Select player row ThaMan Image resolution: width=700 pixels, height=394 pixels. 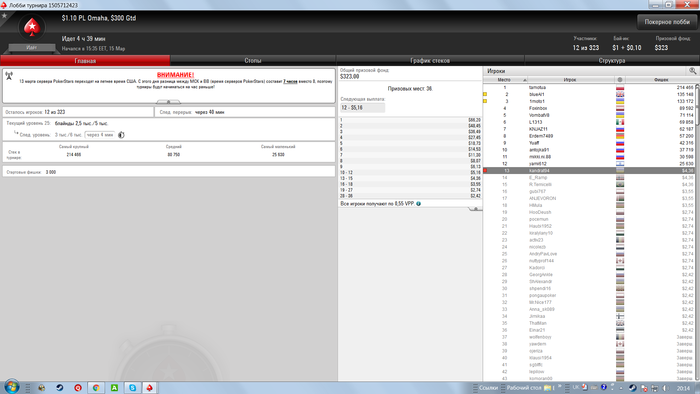tap(588, 323)
